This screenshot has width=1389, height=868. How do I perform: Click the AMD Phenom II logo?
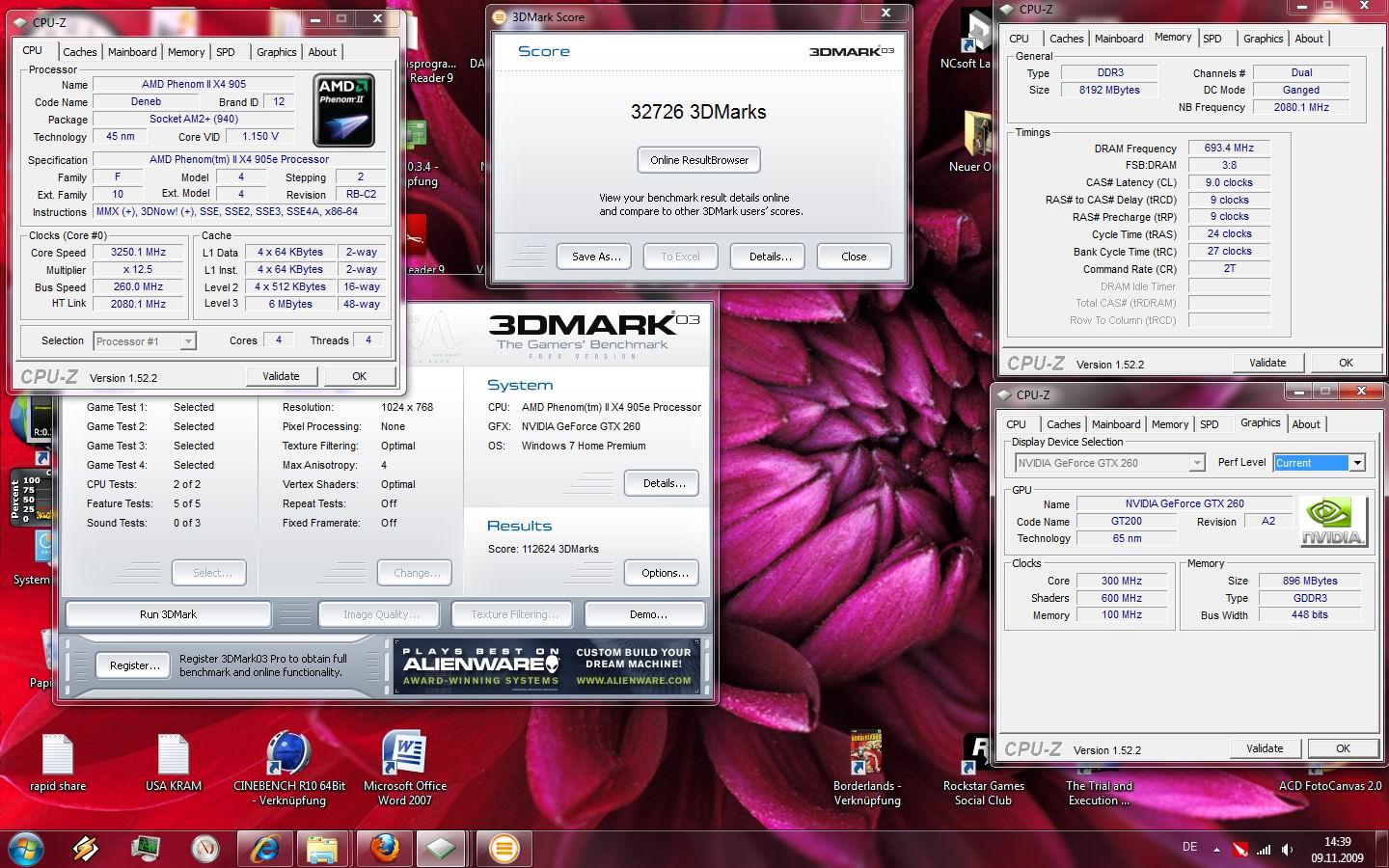point(345,110)
